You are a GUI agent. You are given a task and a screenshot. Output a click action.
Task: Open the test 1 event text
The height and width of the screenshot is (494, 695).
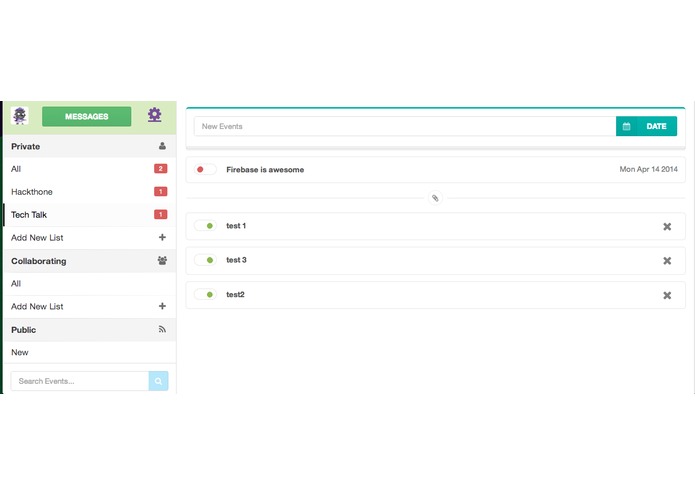236,226
